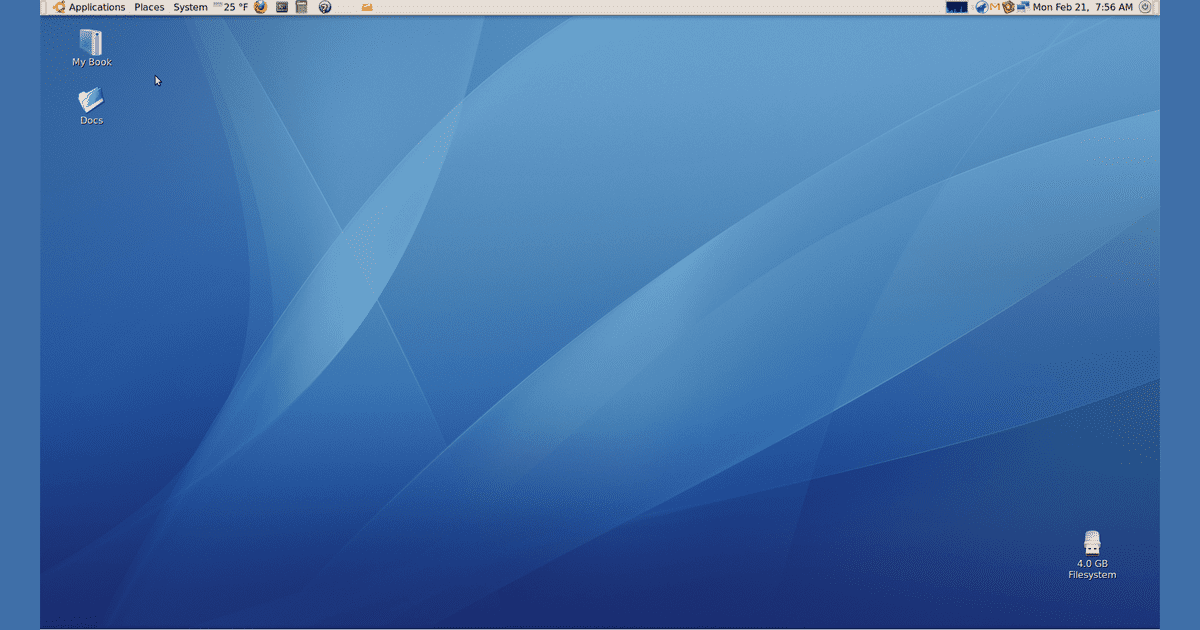The image size is (1200, 630).
Task: Open the Gmail notifier tray icon
Action: pos(995,7)
